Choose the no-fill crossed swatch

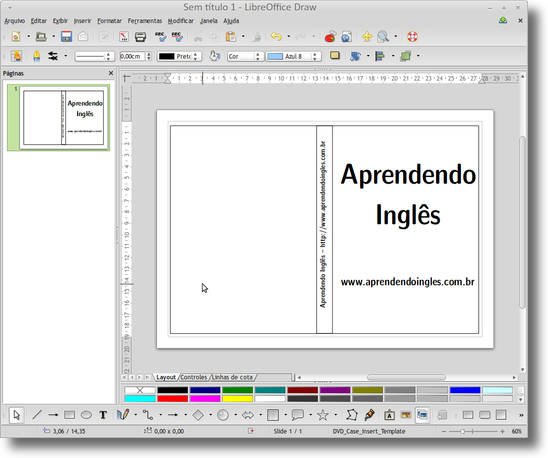[140, 390]
